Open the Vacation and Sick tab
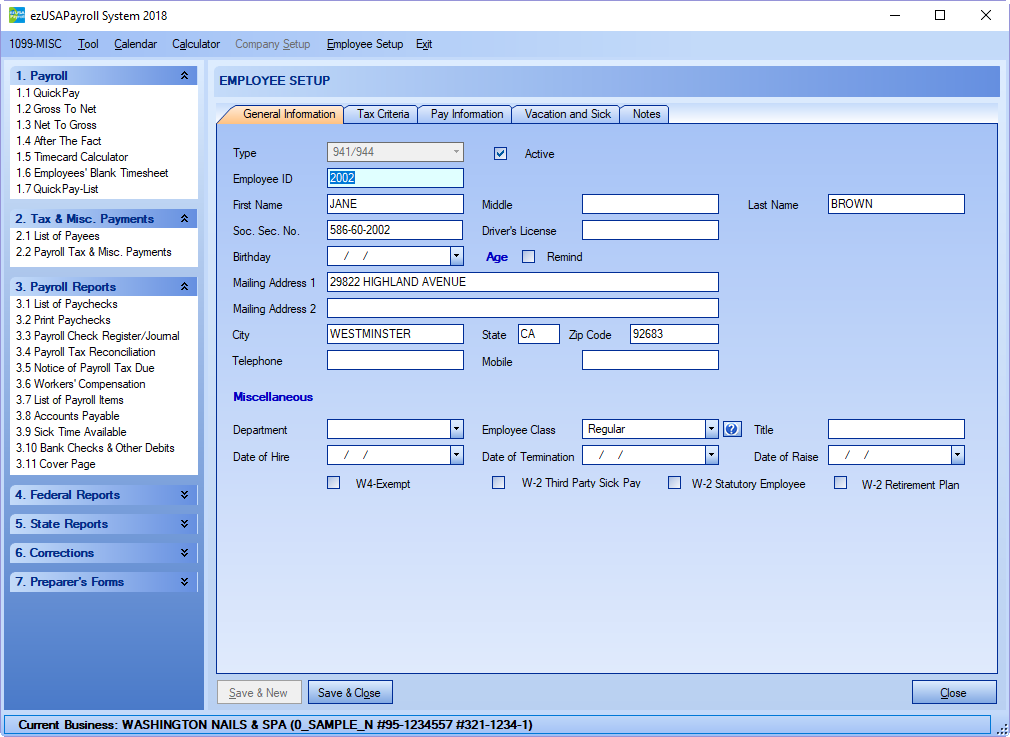This screenshot has height=737, width=1010. pos(567,114)
